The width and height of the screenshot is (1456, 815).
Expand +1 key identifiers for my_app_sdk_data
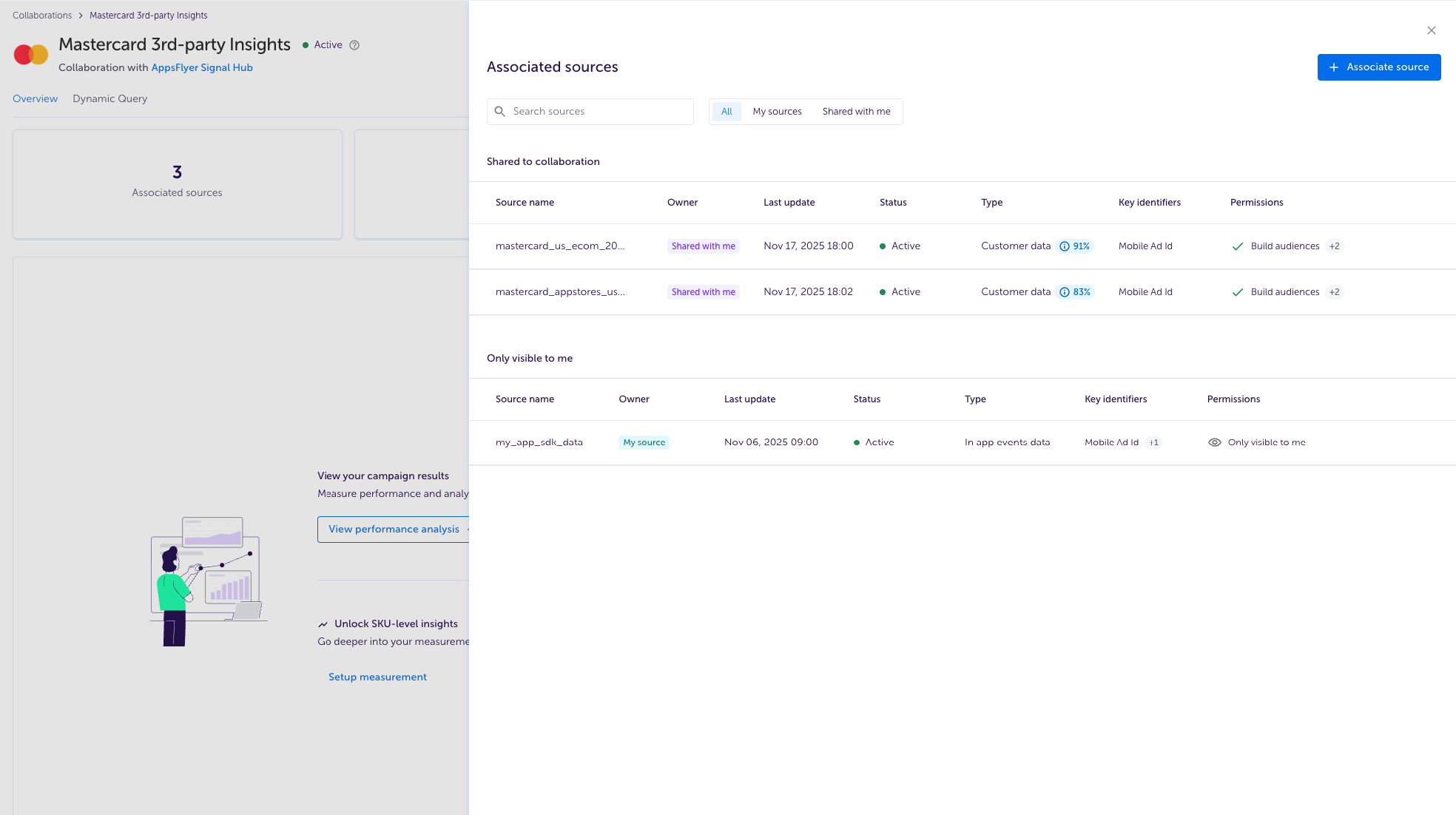(1153, 442)
